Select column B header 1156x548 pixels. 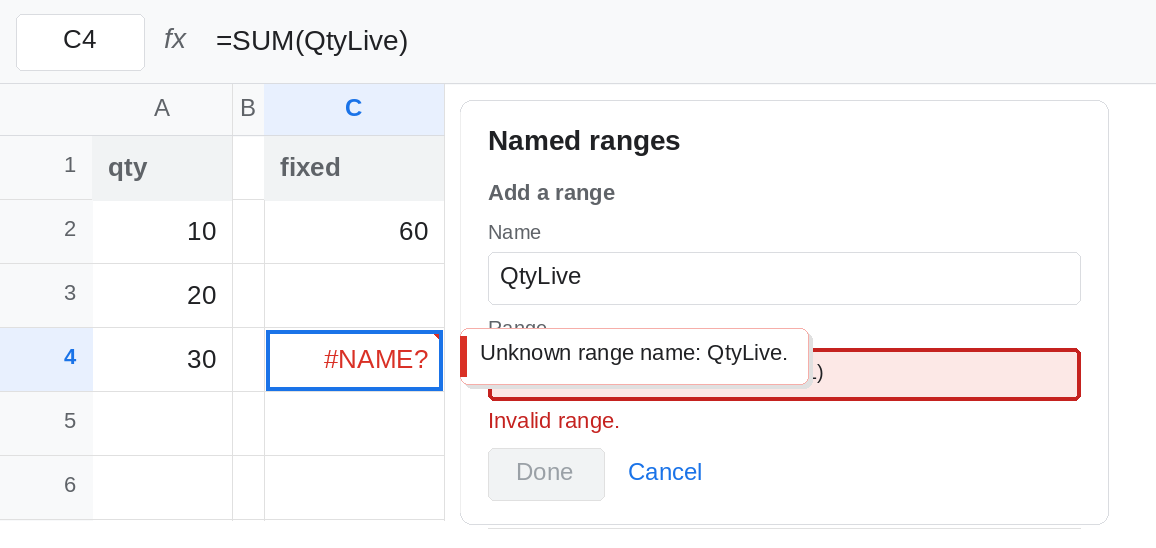coord(248,109)
